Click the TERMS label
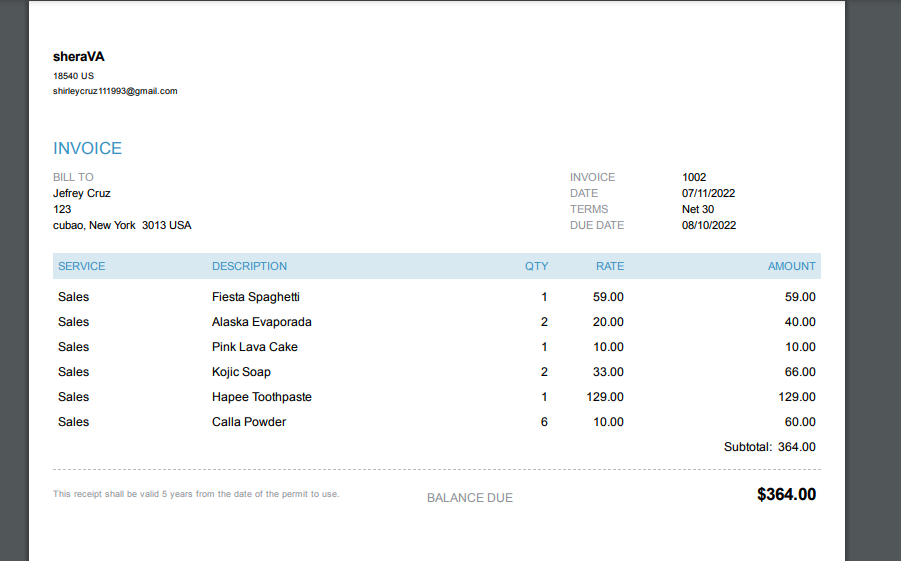 pos(589,209)
